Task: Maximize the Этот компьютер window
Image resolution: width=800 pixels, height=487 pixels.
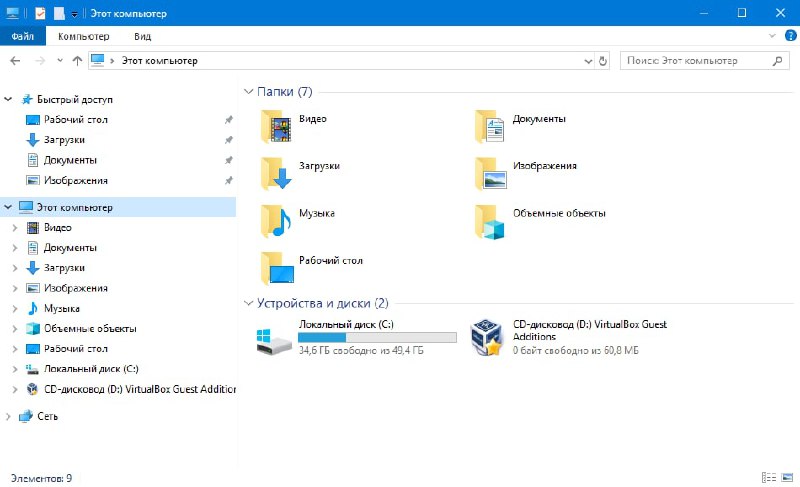Action: click(742, 13)
